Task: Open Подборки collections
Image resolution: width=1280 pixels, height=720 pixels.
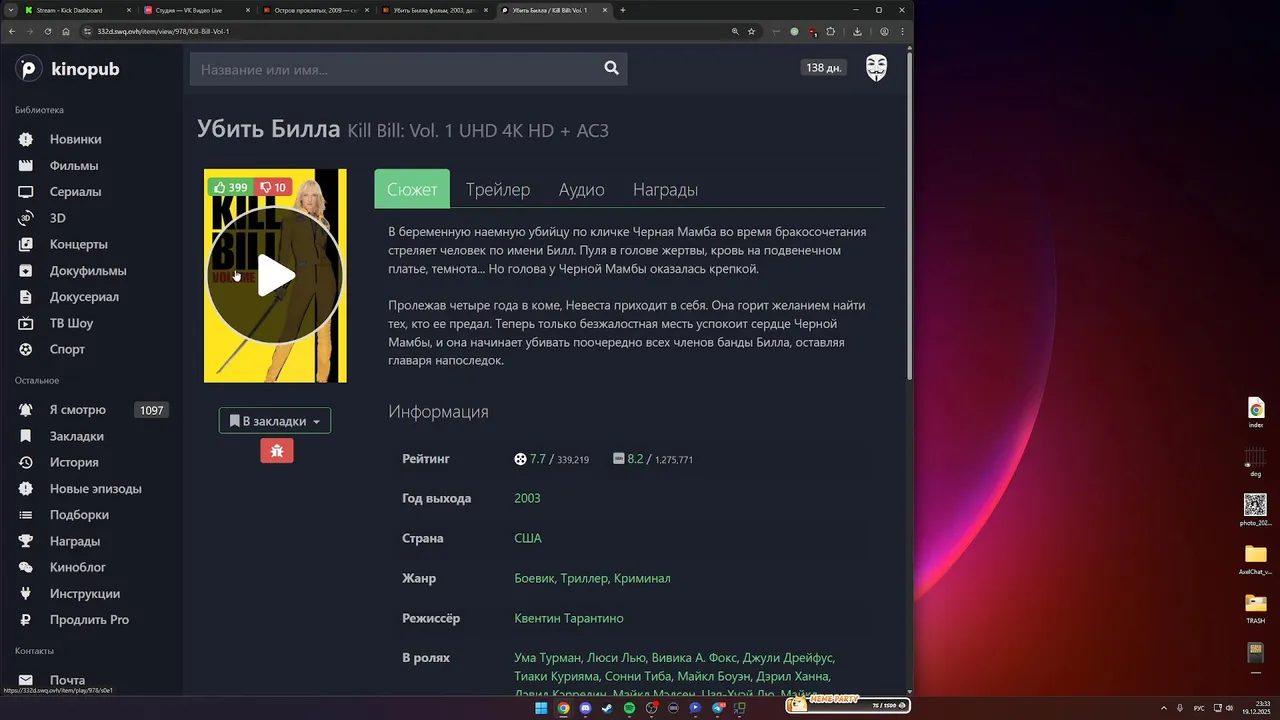Action: click(79, 514)
